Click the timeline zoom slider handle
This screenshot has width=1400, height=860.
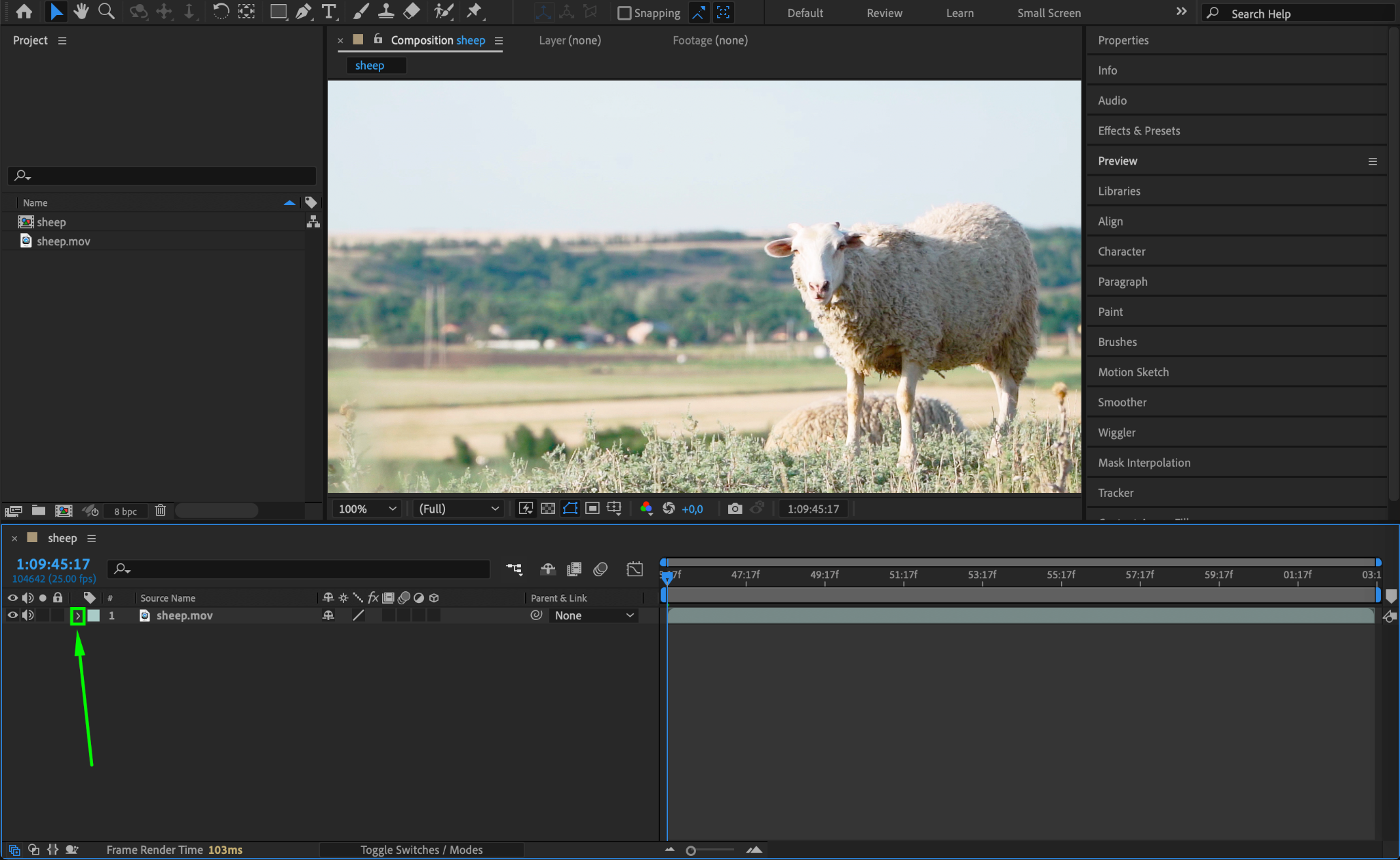pos(691,850)
